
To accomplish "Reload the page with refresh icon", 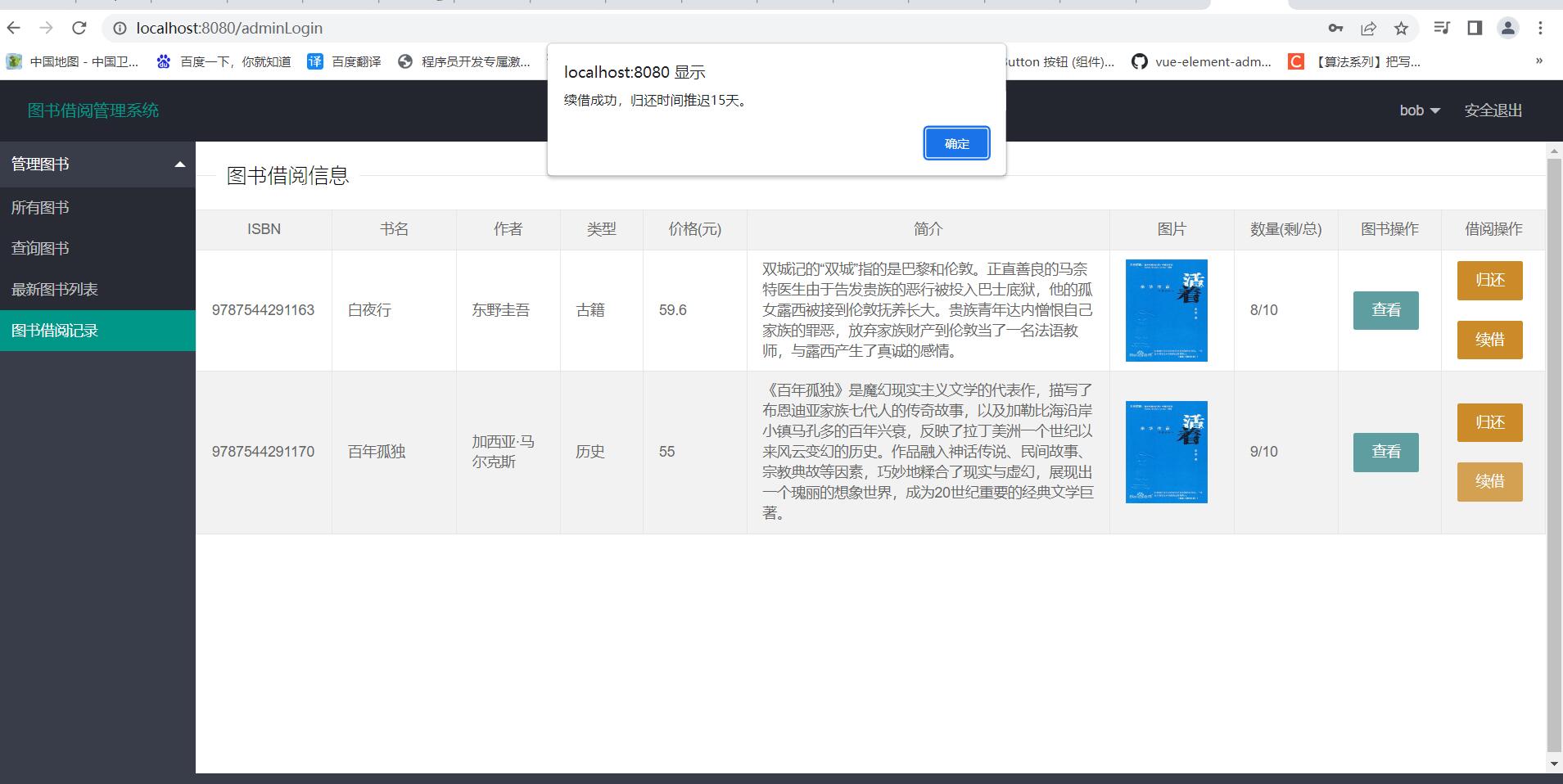I will [79, 28].
